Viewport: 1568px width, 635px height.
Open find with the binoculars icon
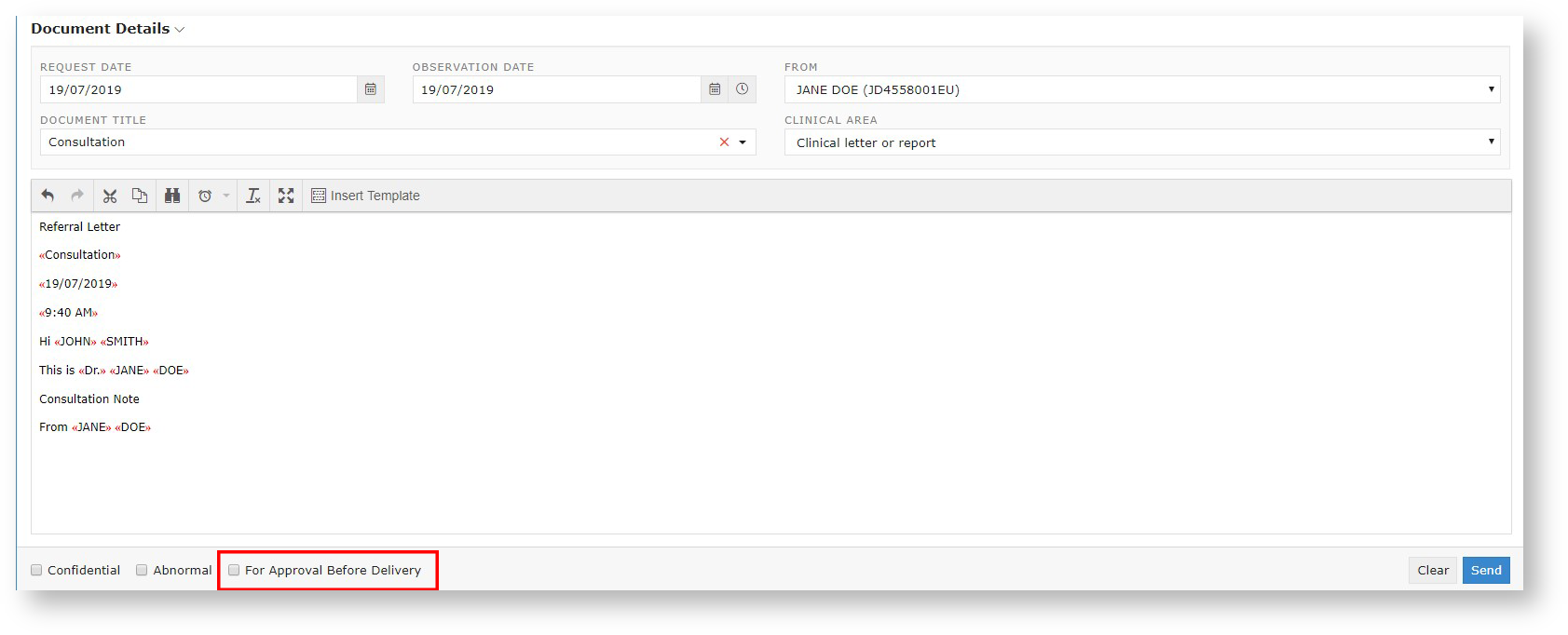click(172, 196)
